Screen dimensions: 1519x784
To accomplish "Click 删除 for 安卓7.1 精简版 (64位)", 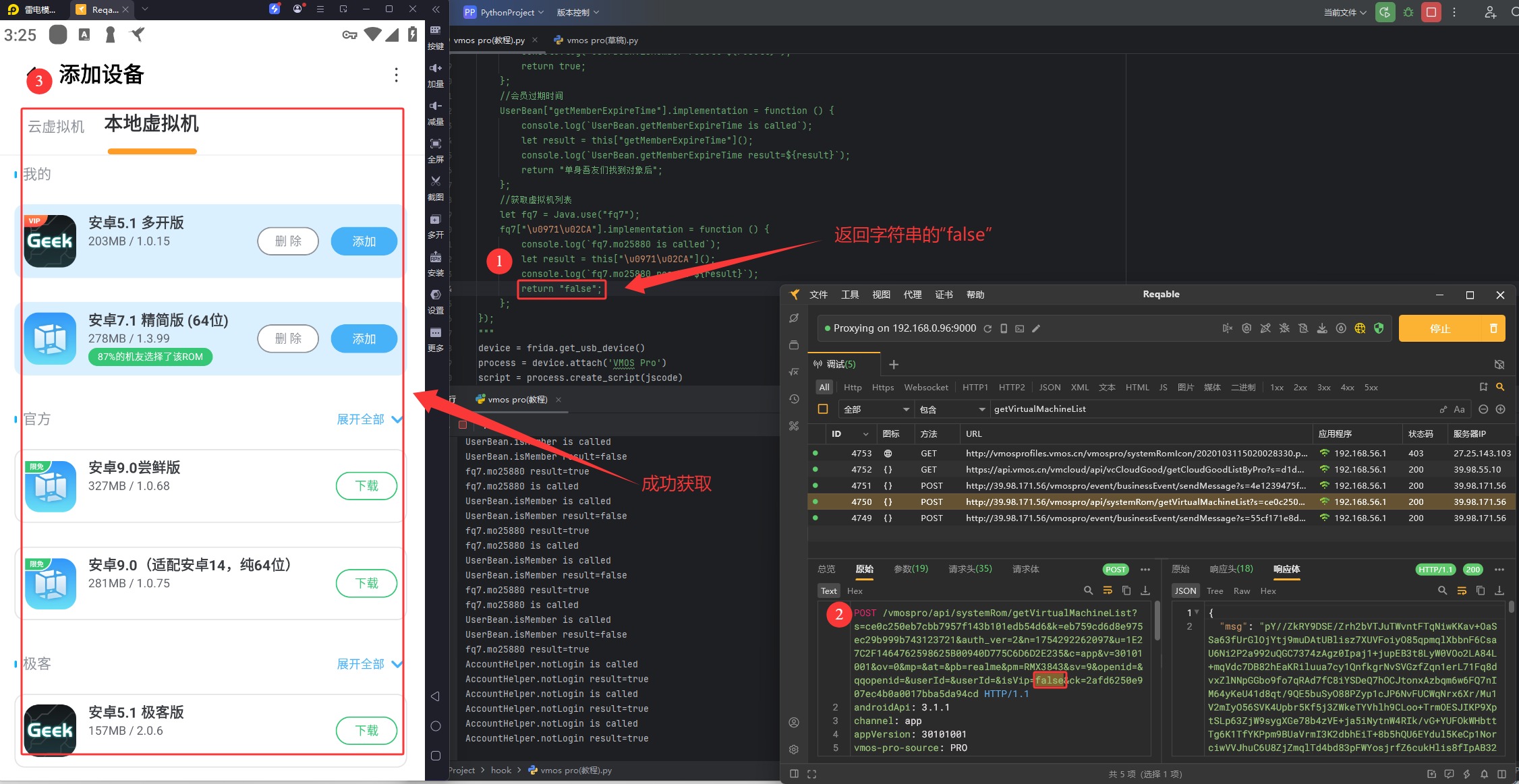I will [x=288, y=338].
